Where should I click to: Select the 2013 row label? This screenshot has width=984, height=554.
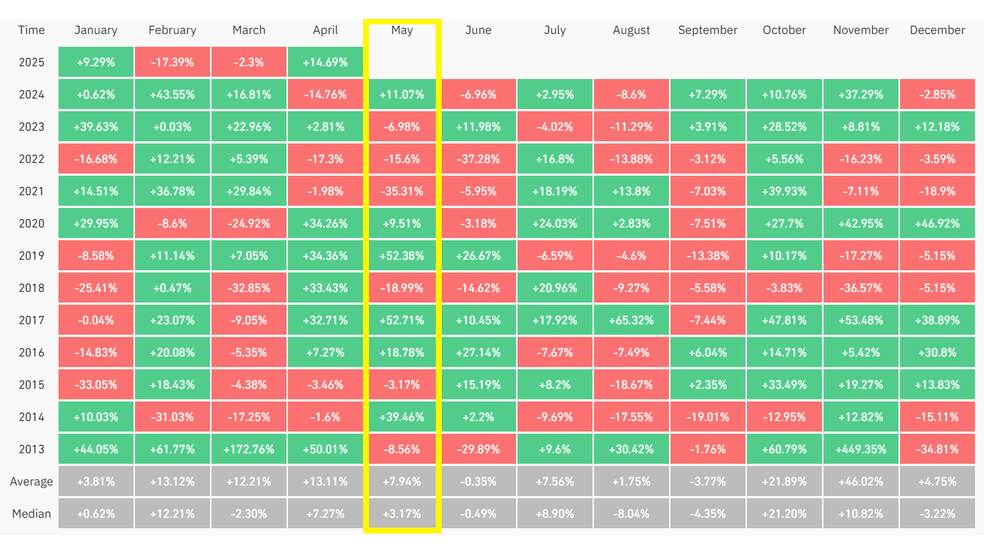click(31, 449)
